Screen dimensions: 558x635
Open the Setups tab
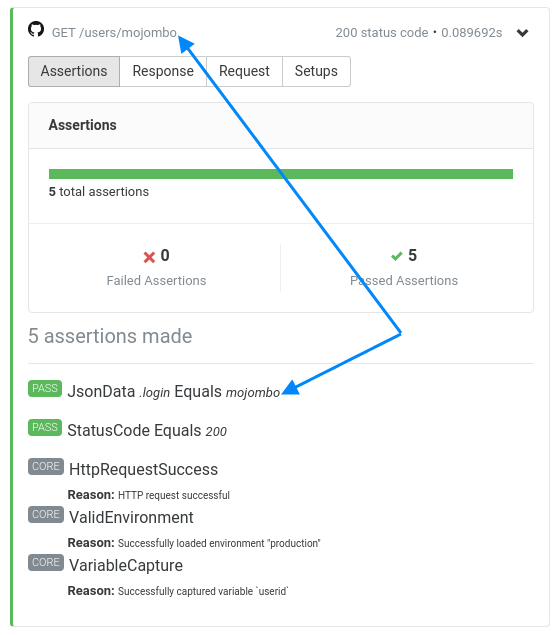click(x=316, y=71)
